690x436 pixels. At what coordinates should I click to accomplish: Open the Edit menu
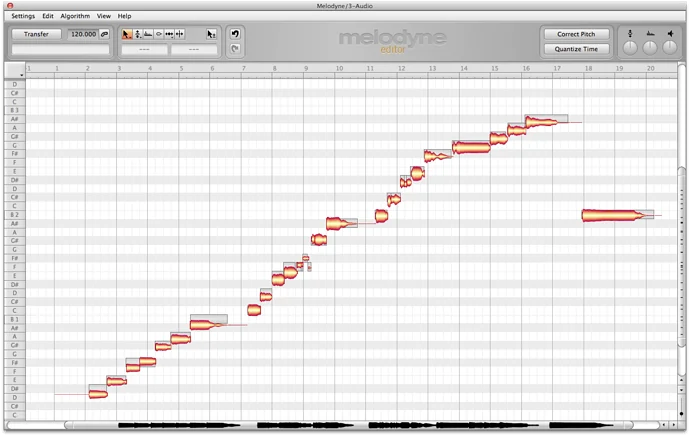pyautogui.click(x=48, y=16)
